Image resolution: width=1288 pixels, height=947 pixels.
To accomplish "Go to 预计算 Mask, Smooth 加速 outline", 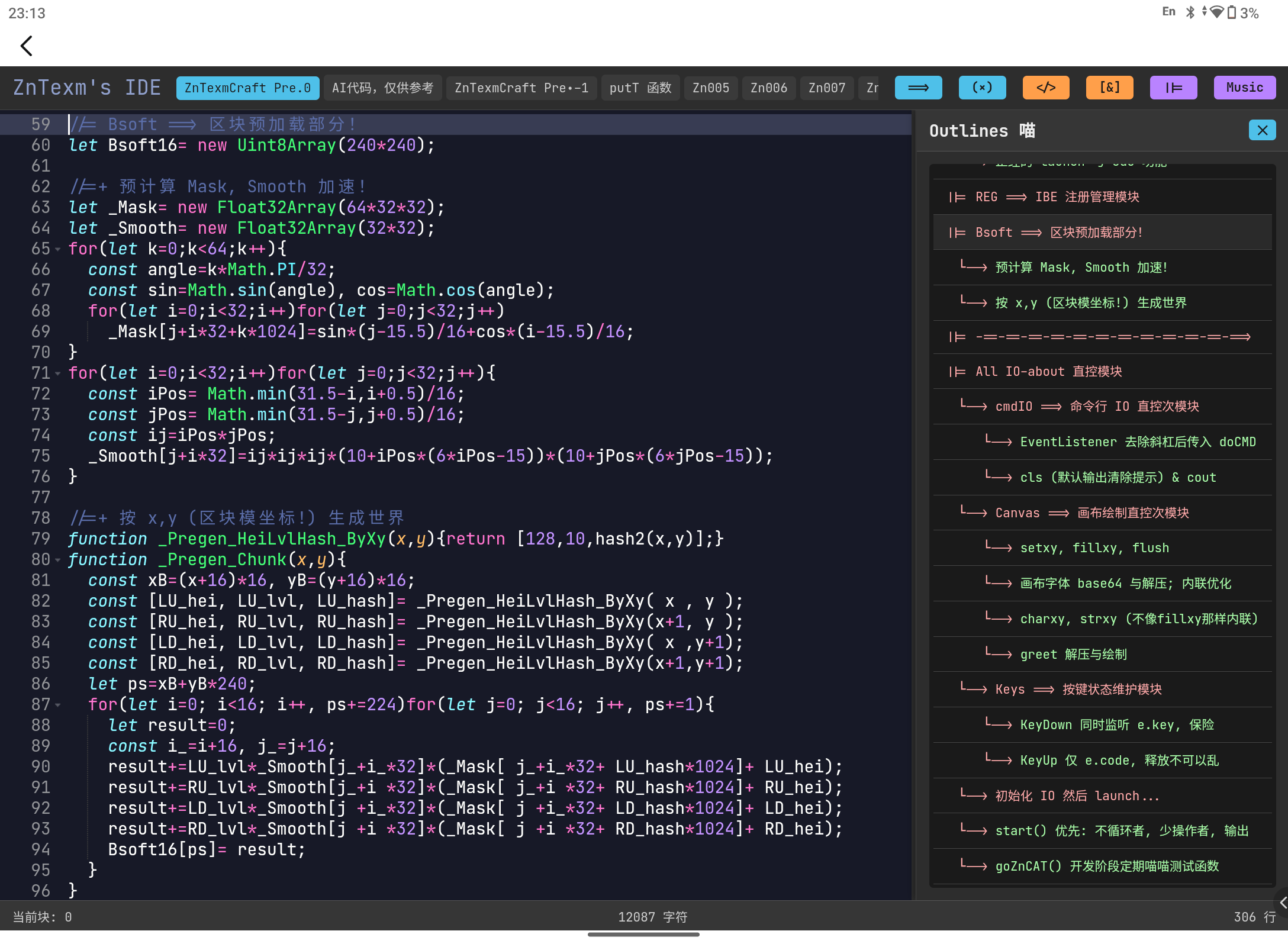I will coord(1102,268).
